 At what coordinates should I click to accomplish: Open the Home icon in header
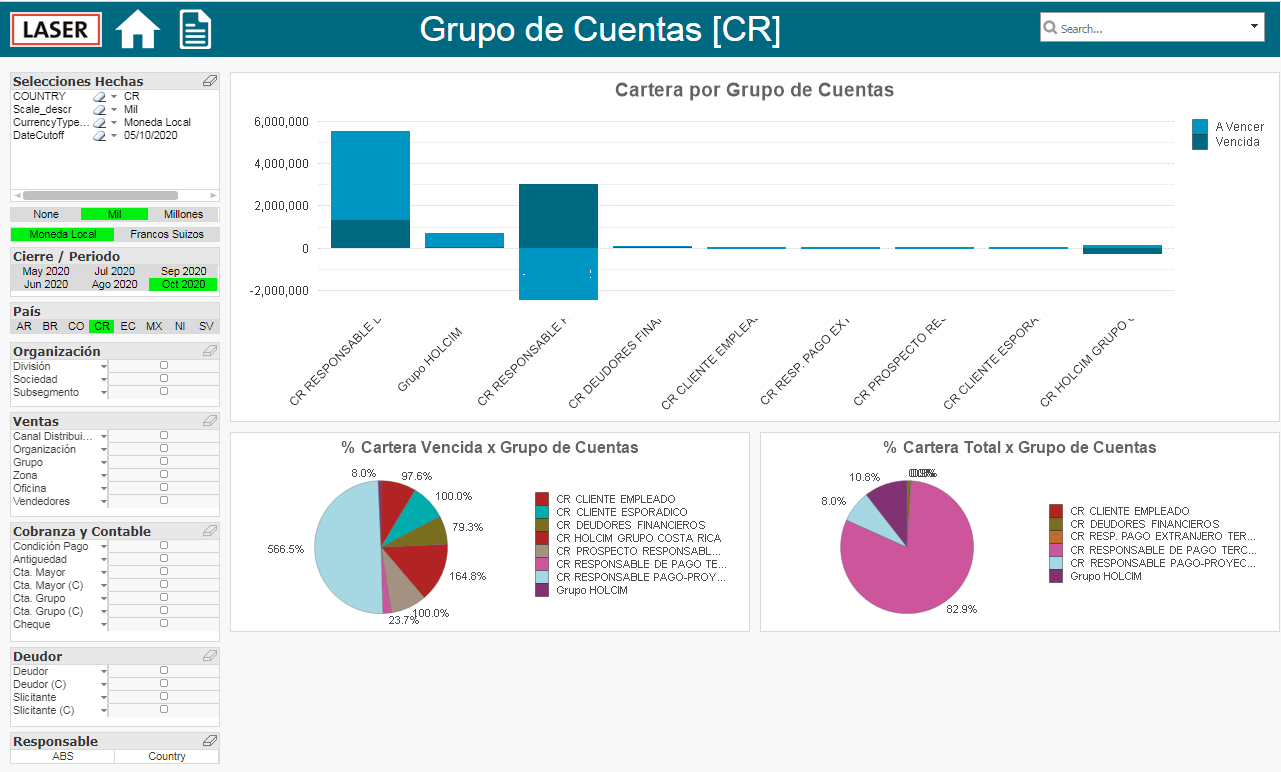tap(138, 29)
